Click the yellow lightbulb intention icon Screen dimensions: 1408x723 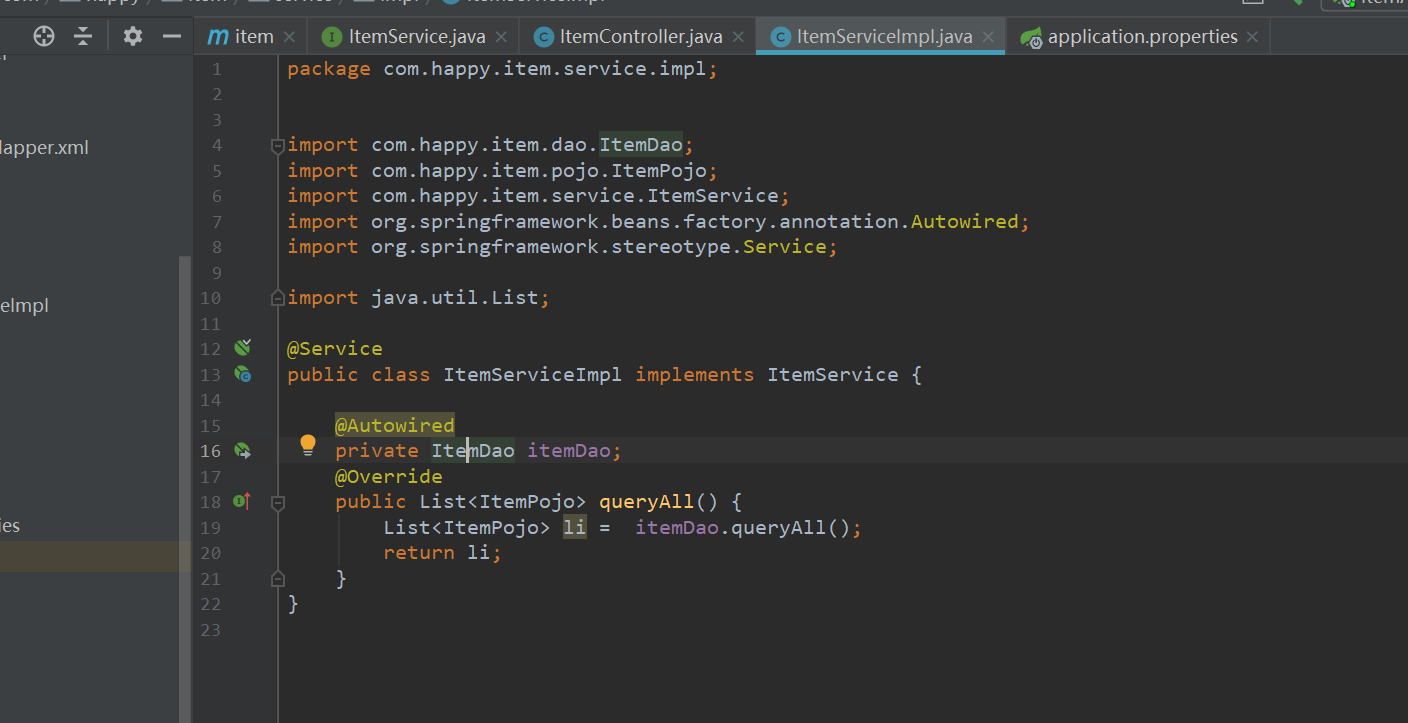click(308, 445)
